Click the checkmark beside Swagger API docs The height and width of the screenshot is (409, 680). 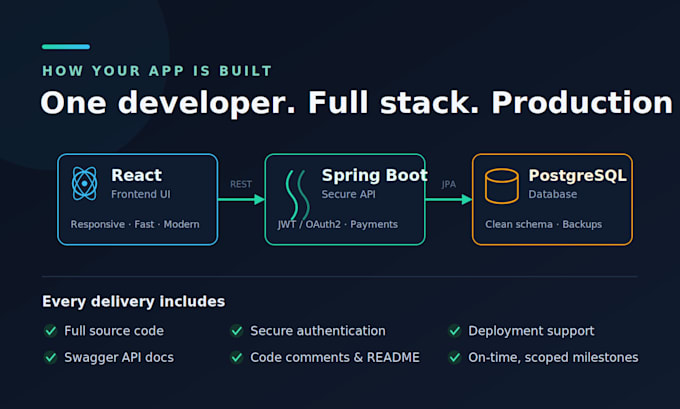tap(51, 357)
